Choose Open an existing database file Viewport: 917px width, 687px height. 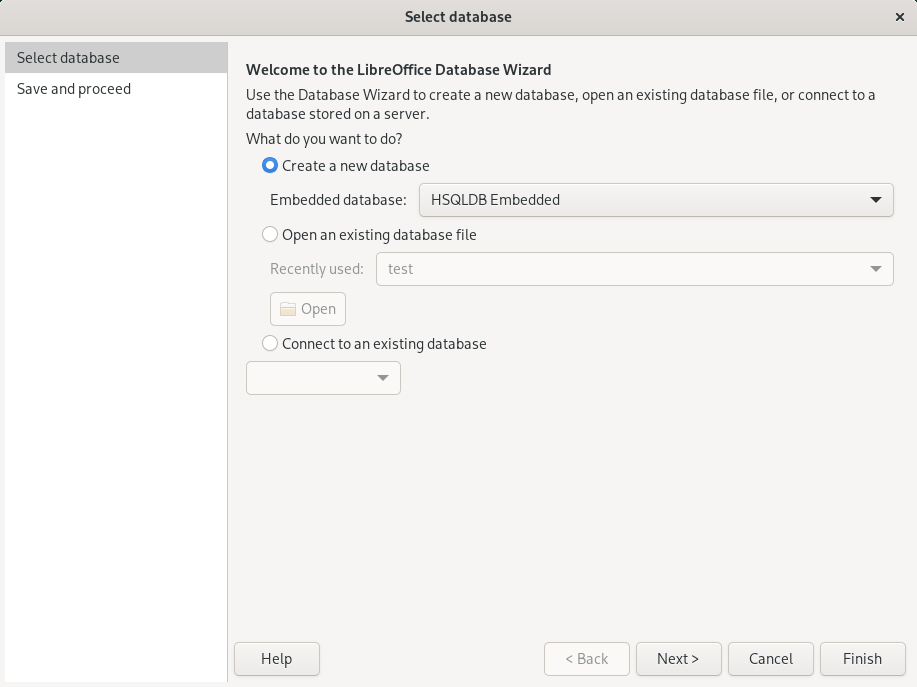270,235
